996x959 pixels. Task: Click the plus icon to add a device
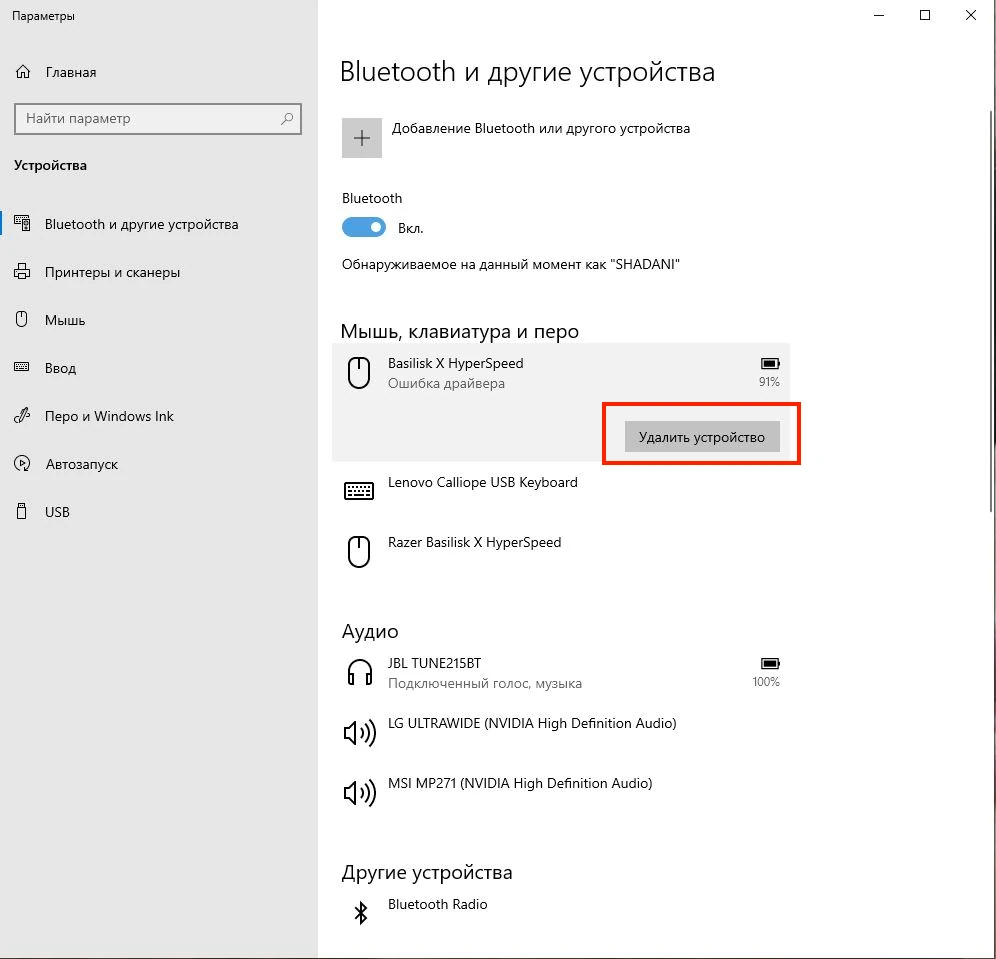coord(362,138)
